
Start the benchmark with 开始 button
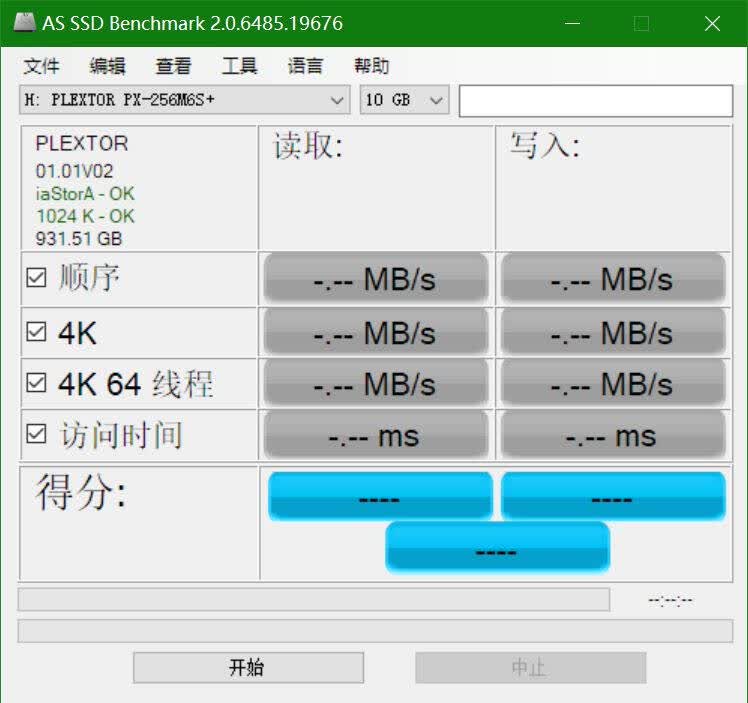(x=249, y=668)
